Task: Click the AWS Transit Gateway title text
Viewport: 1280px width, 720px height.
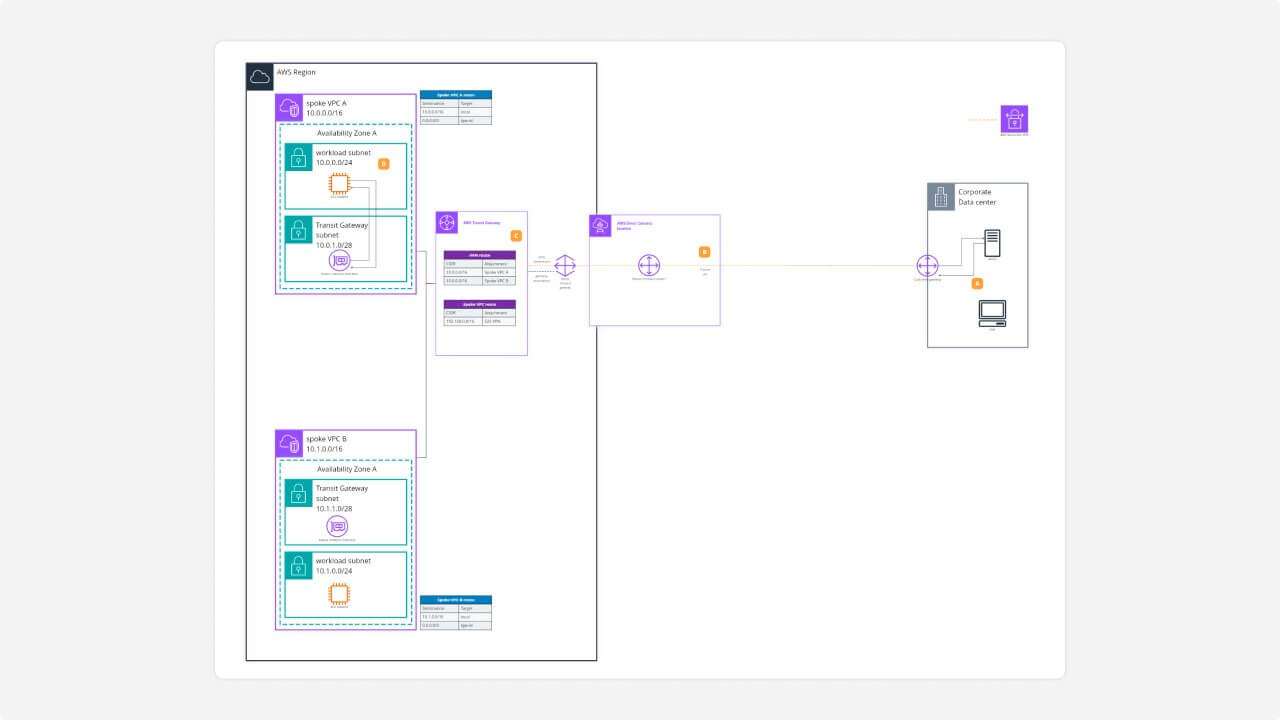Action: coord(481,222)
